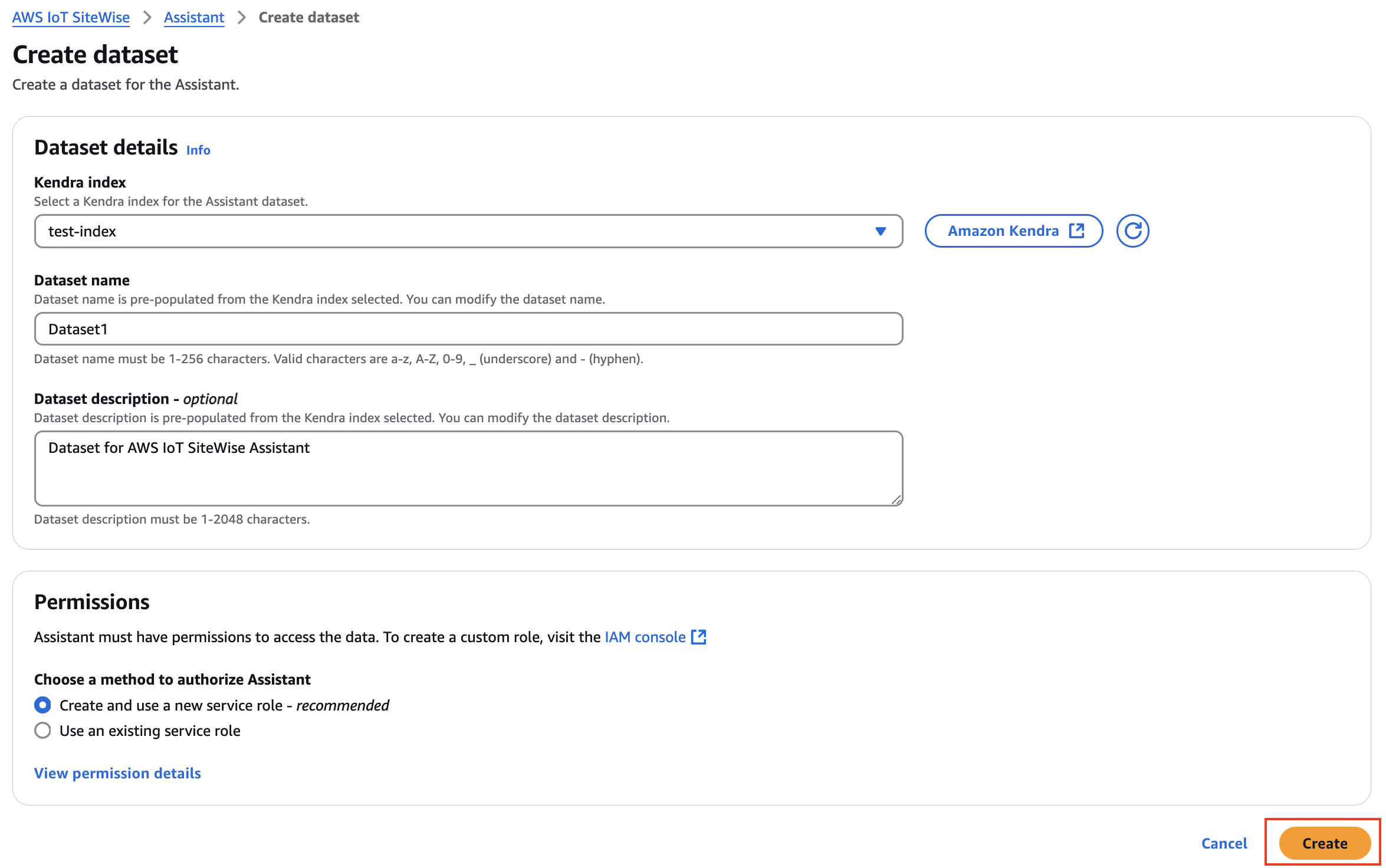Click the external link icon on Amazon Kendra button

pos(1076,231)
